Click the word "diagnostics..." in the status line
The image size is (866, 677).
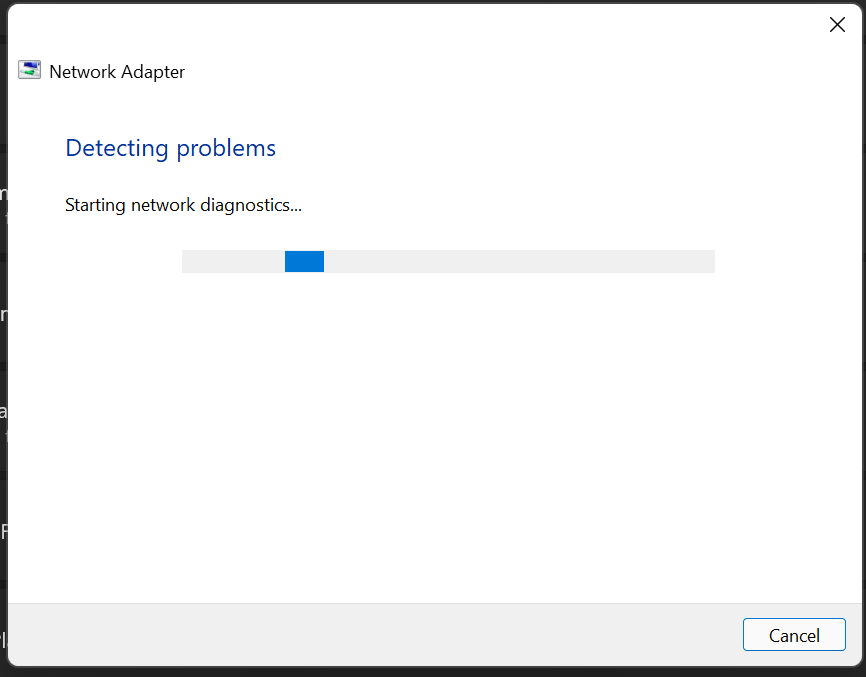point(251,205)
